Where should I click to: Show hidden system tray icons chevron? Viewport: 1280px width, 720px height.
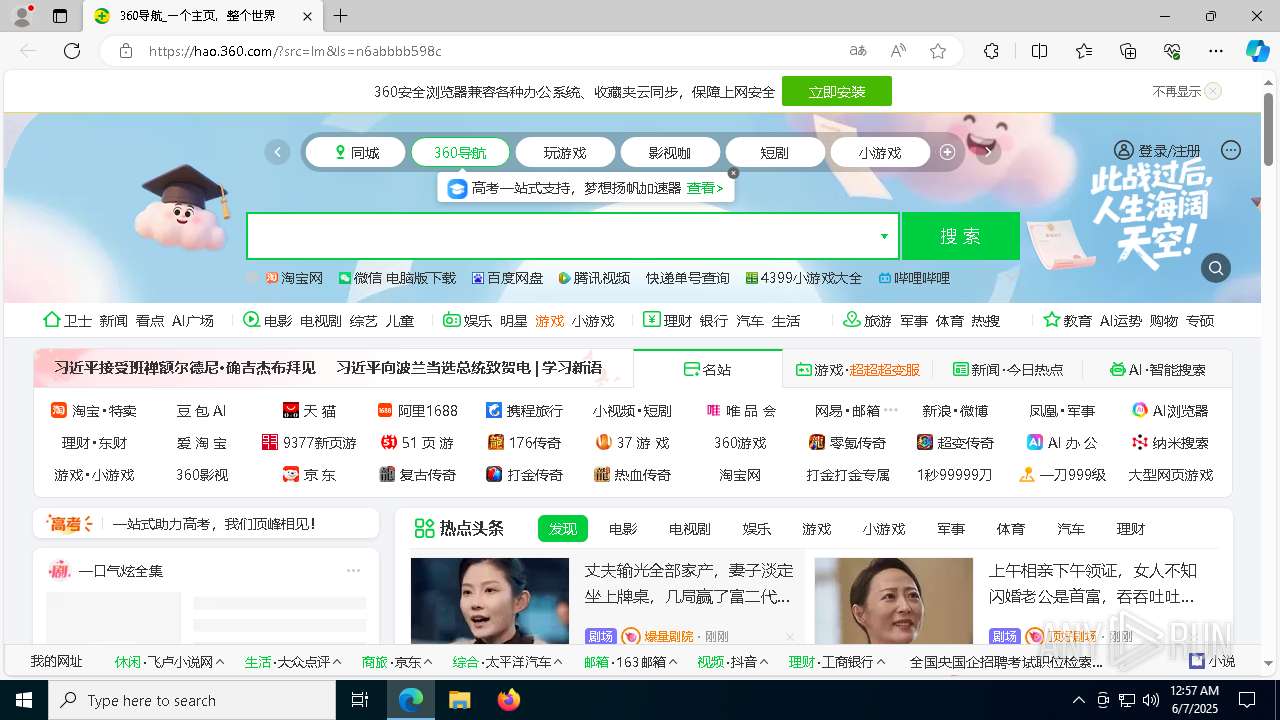1078,700
